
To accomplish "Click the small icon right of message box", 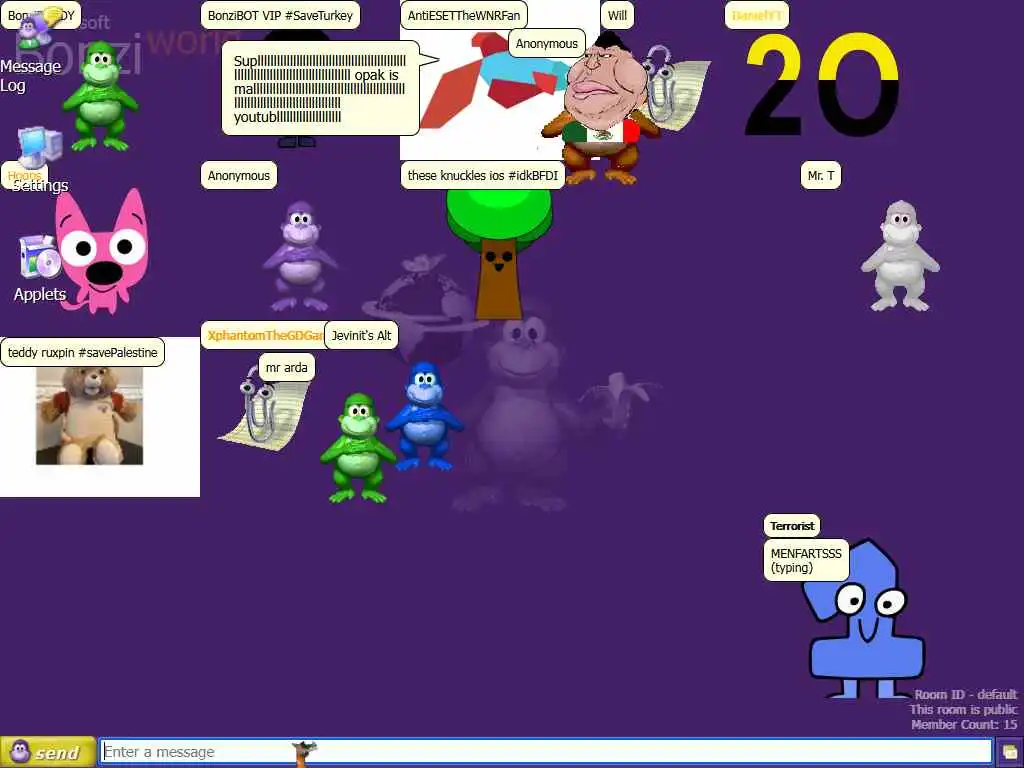I will tap(1010, 752).
